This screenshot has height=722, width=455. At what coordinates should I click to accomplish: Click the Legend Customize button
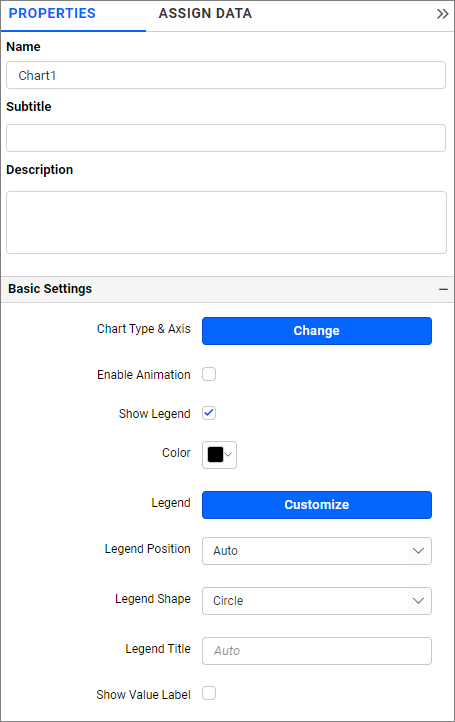317,505
